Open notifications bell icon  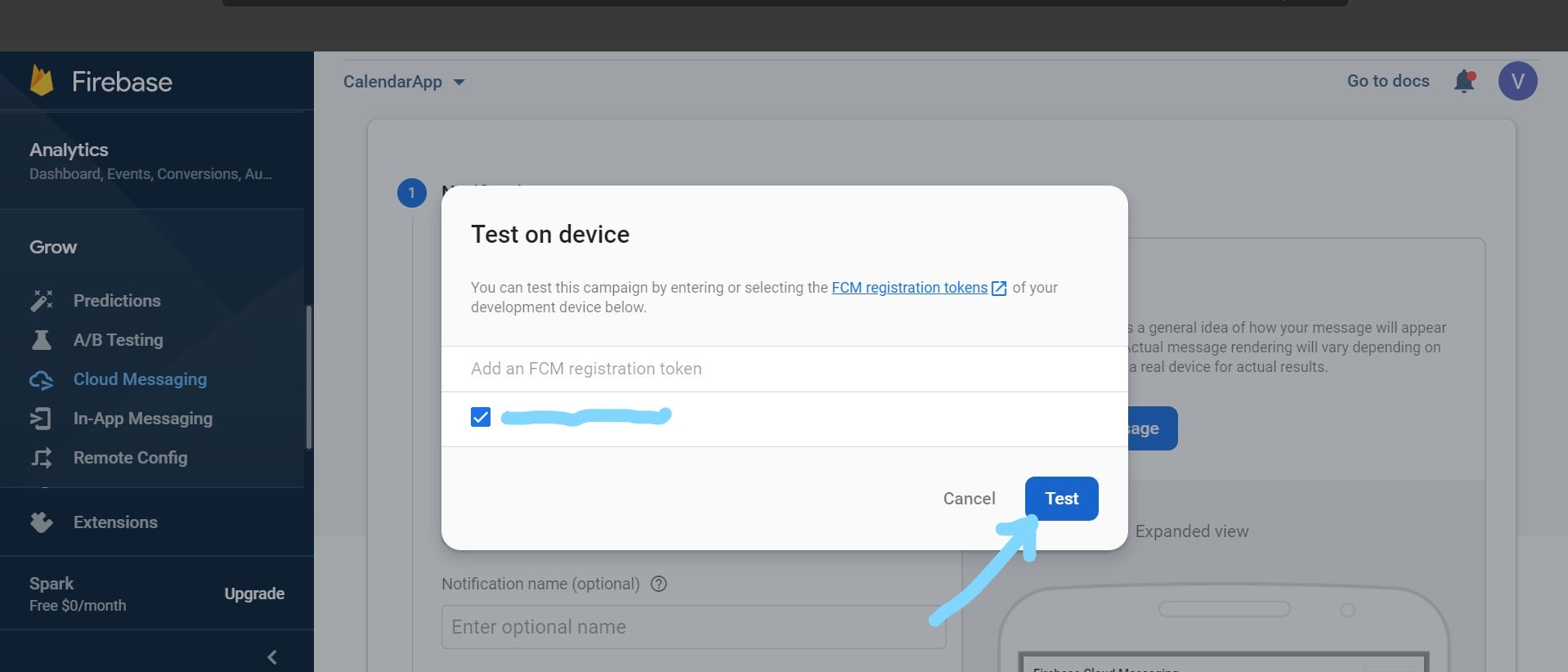1464,81
